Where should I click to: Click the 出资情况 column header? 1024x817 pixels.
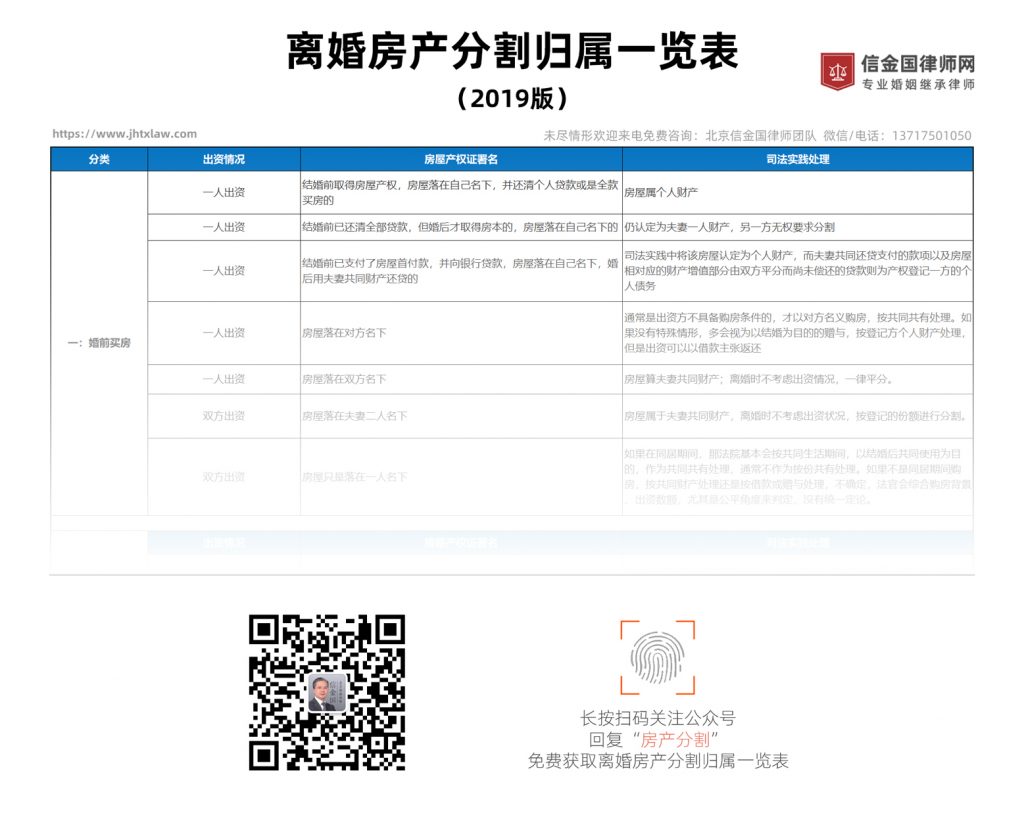point(224,159)
